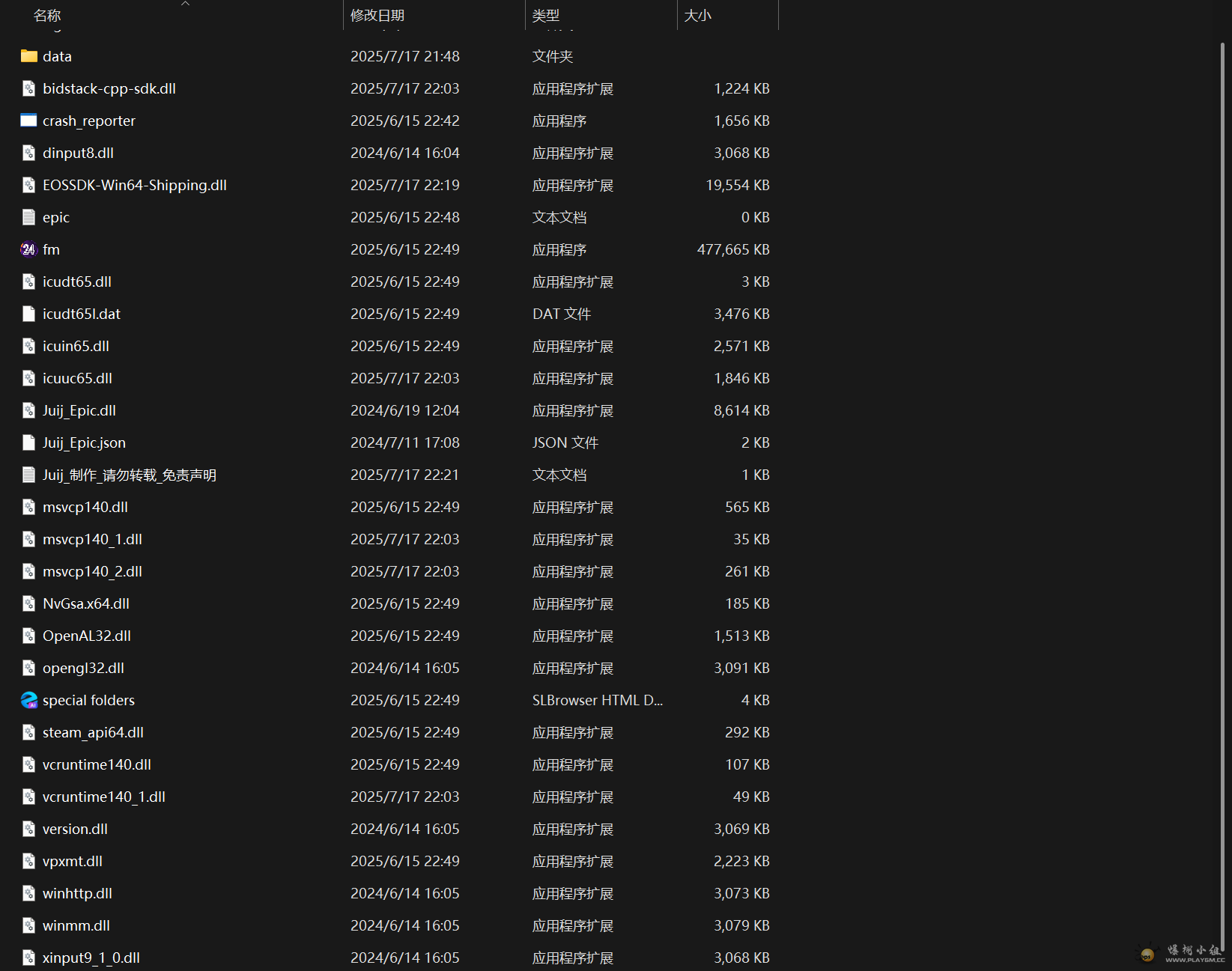Viewport: 1232px width, 971px height.
Task: Click the special folders browser icon
Action: (x=29, y=700)
